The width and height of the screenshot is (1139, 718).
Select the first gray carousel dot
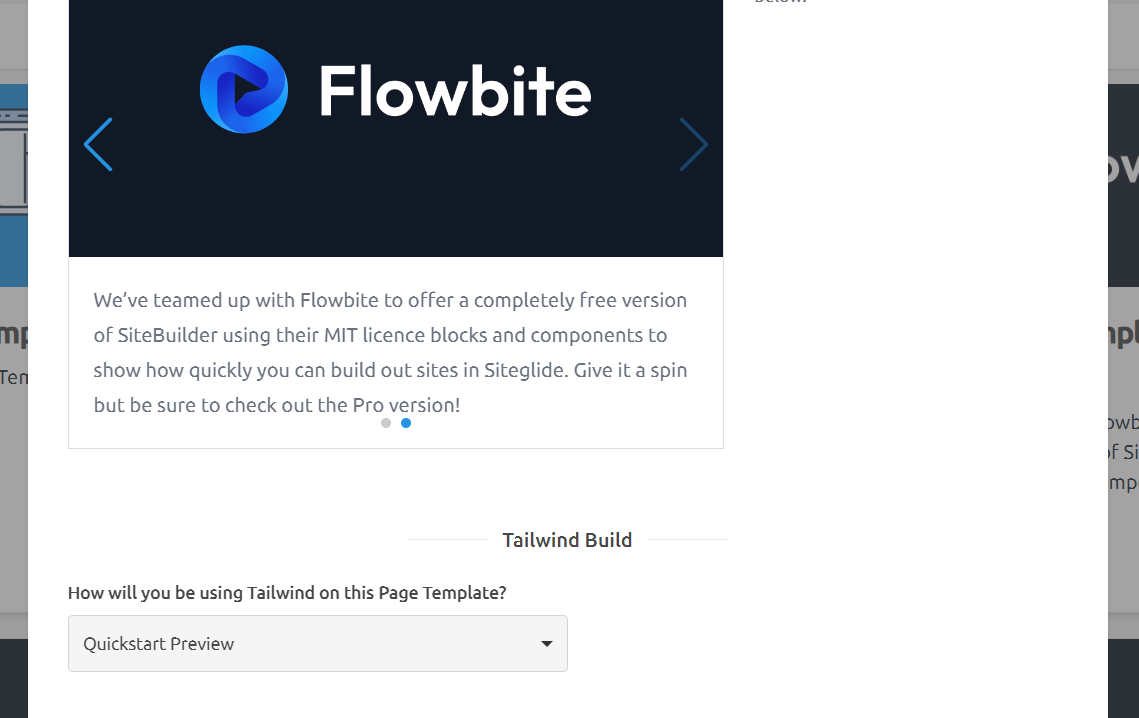coord(386,423)
